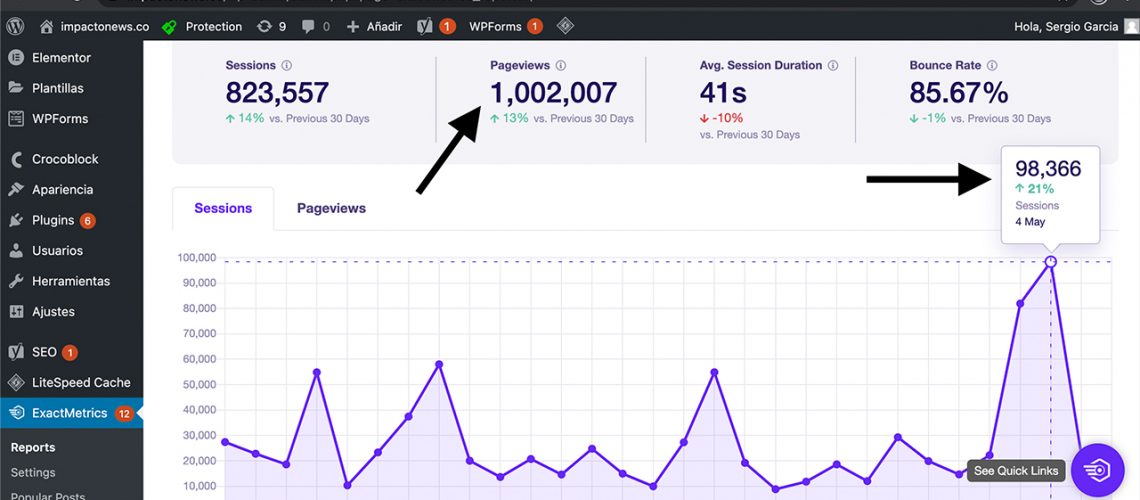This screenshot has width=1140, height=500.
Task: Open the comments admin bar item
Action: (x=316, y=26)
